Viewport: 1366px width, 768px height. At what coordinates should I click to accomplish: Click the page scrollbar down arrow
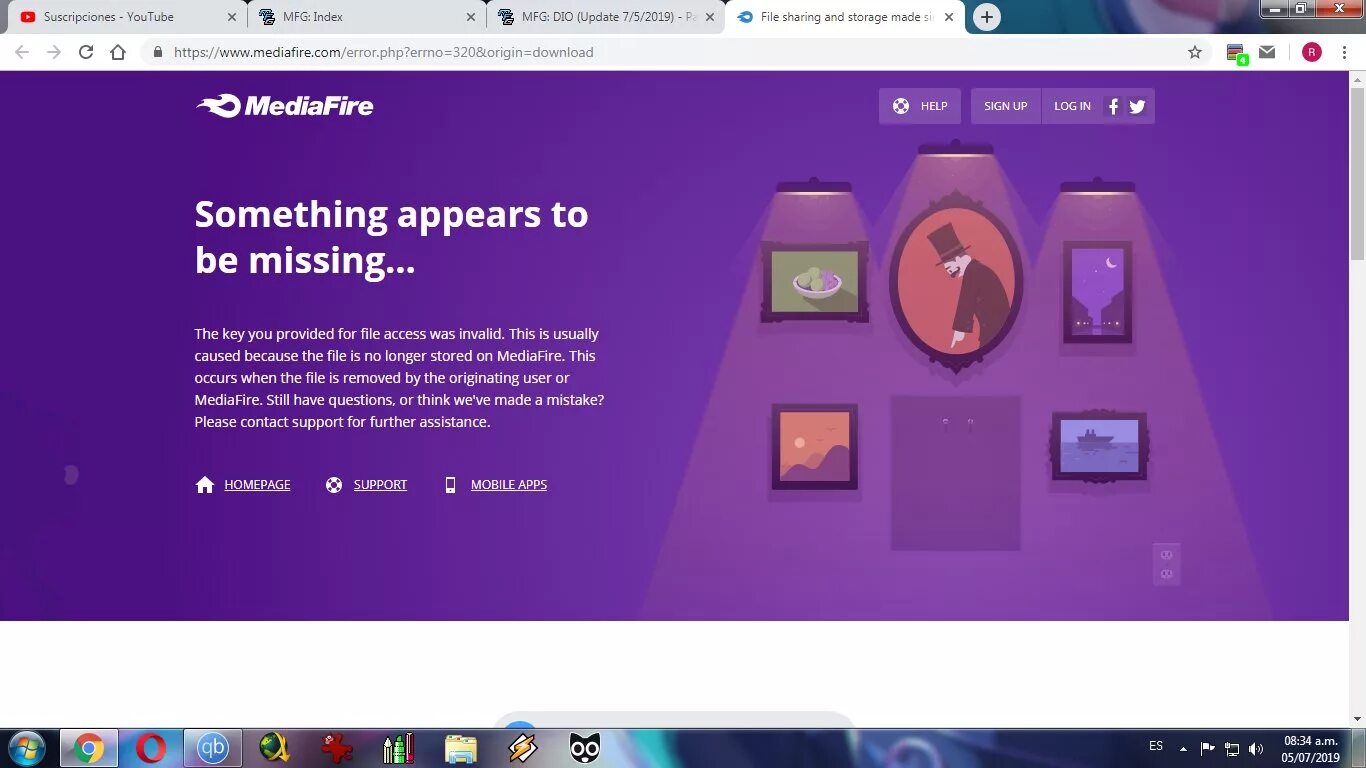1357,718
